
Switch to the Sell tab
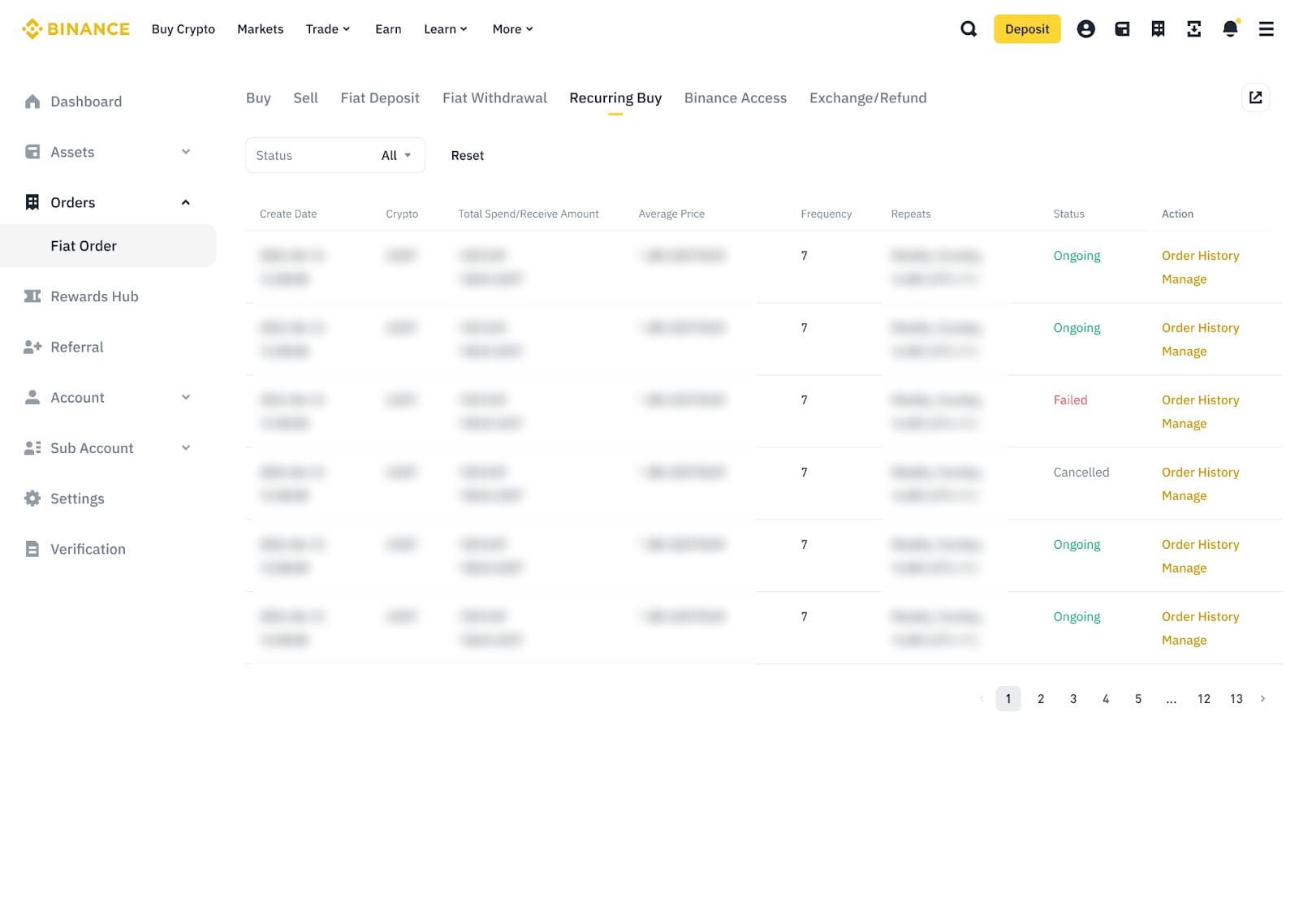click(x=305, y=98)
